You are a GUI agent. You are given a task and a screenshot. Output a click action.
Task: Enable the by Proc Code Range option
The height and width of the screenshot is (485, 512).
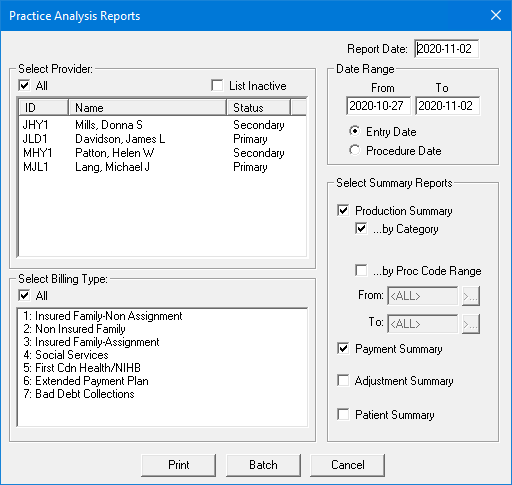[x=361, y=270]
